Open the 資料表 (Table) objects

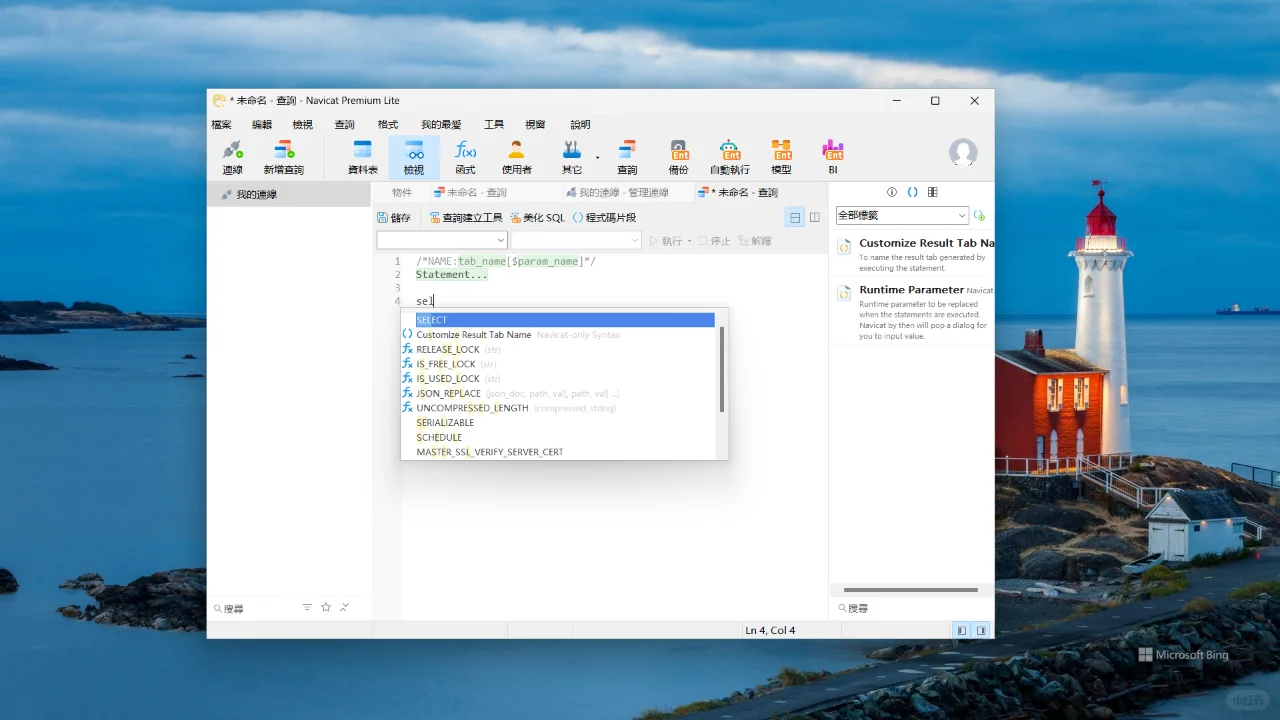[x=362, y=157]
